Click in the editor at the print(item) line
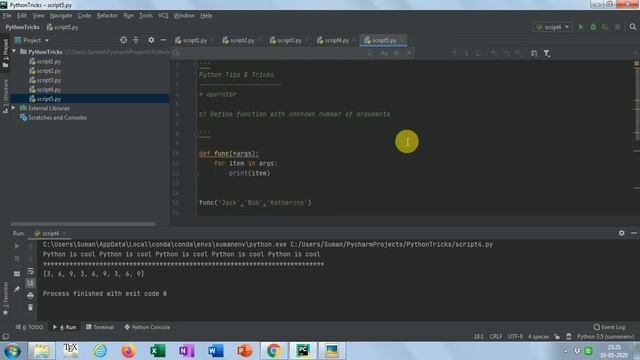Viewport: 640px width, 360px height. [x=249, y=173]
